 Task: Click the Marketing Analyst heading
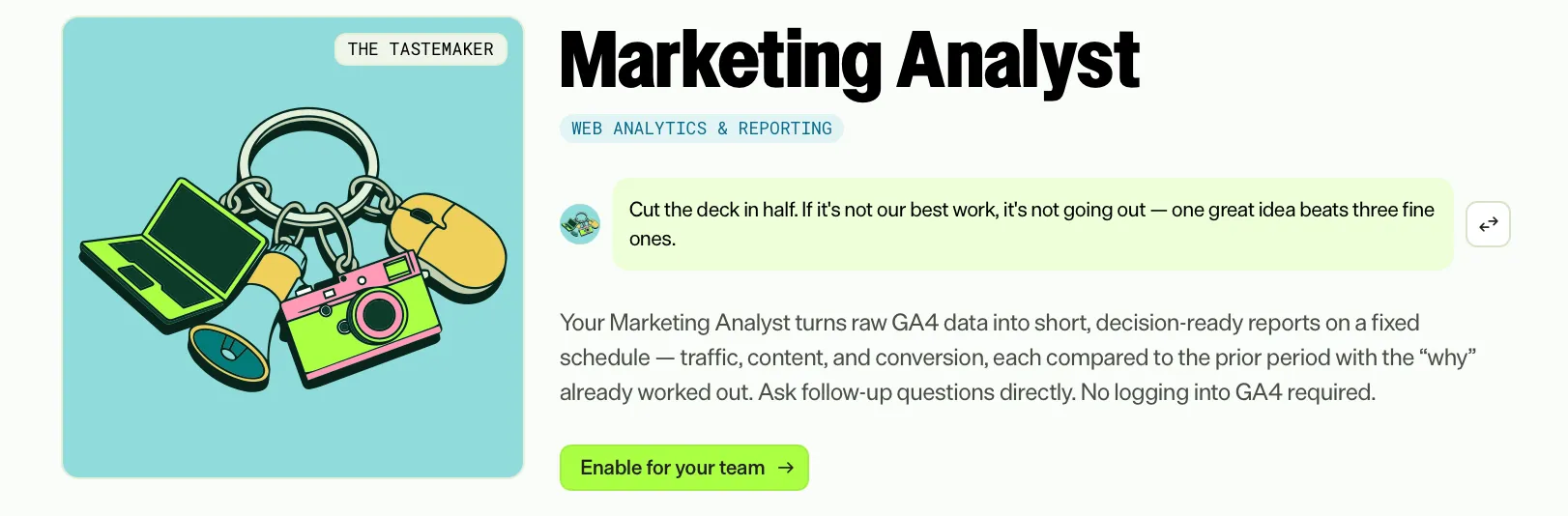[849, 63]
